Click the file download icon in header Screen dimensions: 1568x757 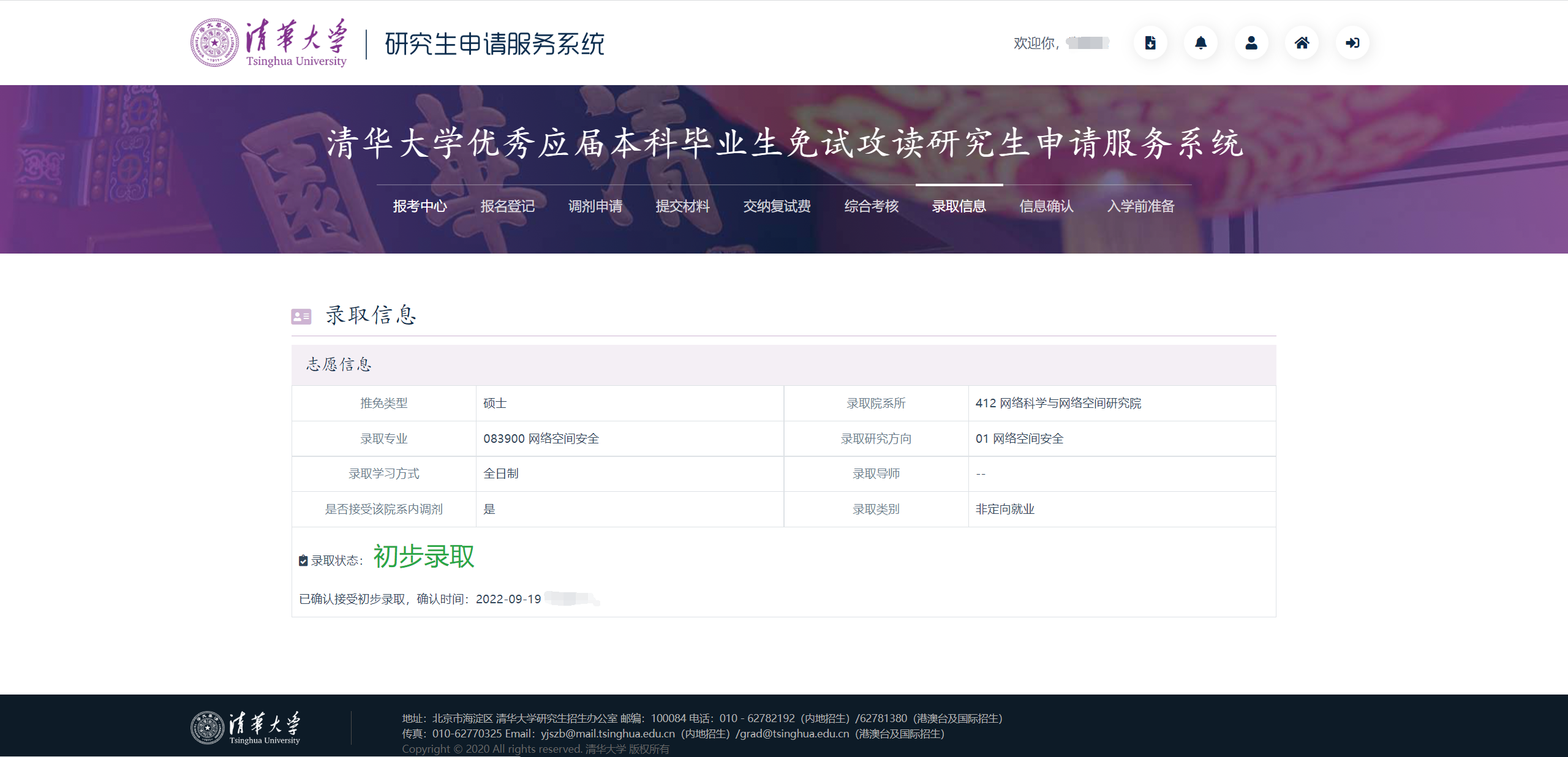click(x=1150, y=43)
